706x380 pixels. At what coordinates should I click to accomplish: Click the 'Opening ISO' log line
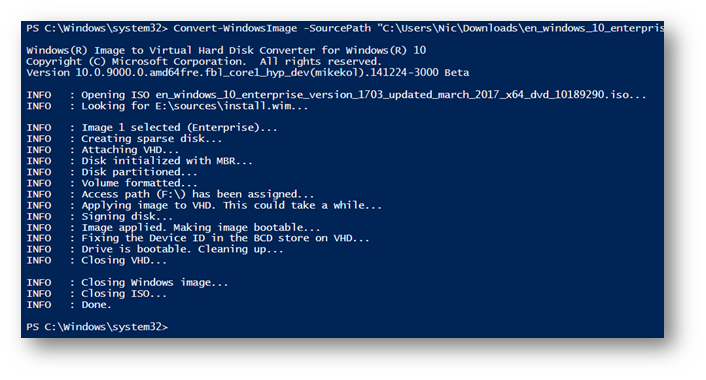336,95
